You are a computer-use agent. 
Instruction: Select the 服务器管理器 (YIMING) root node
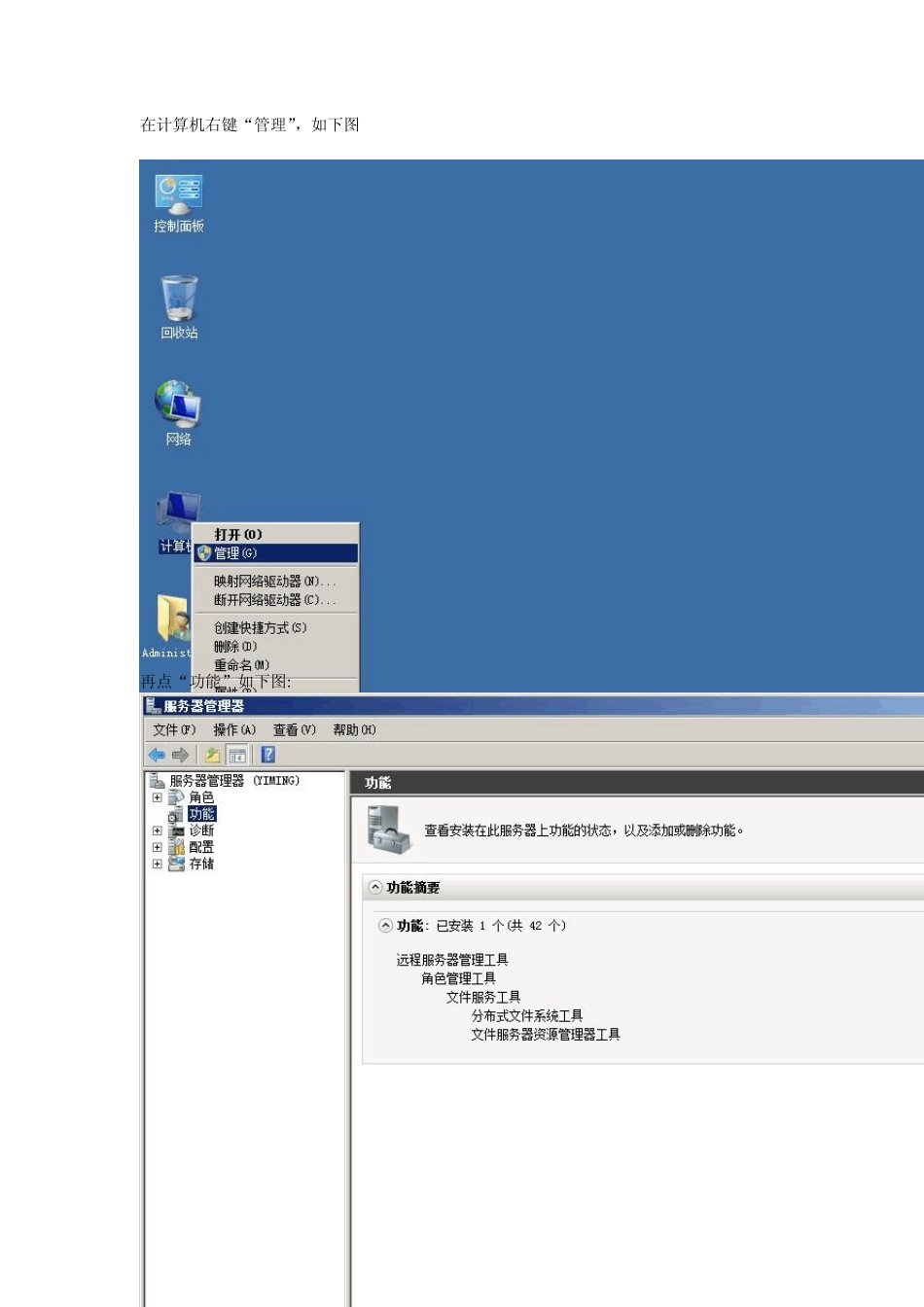[234, 781]
